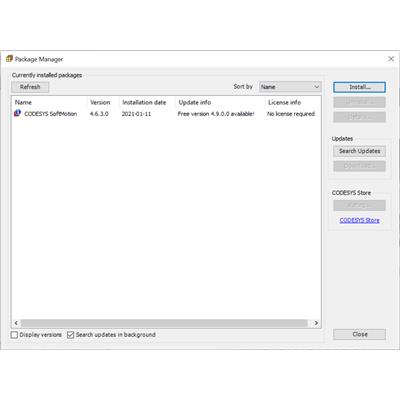Click 'No license required' cell
This screenshot has height=400, width=400.
(x=291, y=114)
